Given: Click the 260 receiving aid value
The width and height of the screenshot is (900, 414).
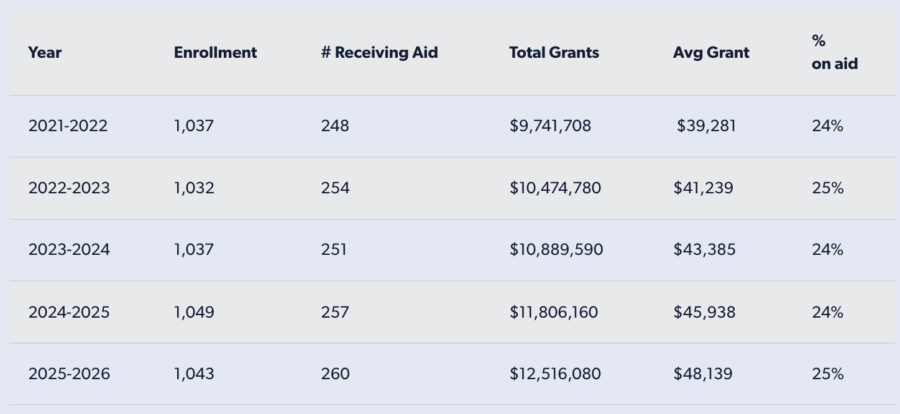Looking at the screenshot, I should [335, 374].
